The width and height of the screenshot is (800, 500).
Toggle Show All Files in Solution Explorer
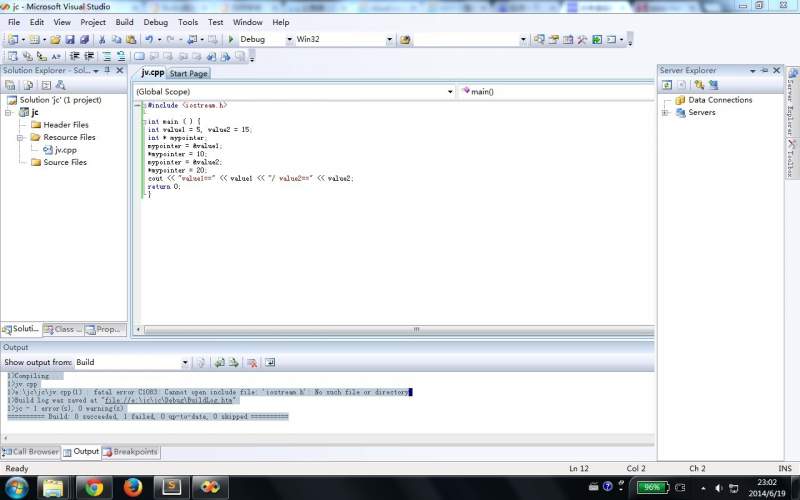coord(28,85)
